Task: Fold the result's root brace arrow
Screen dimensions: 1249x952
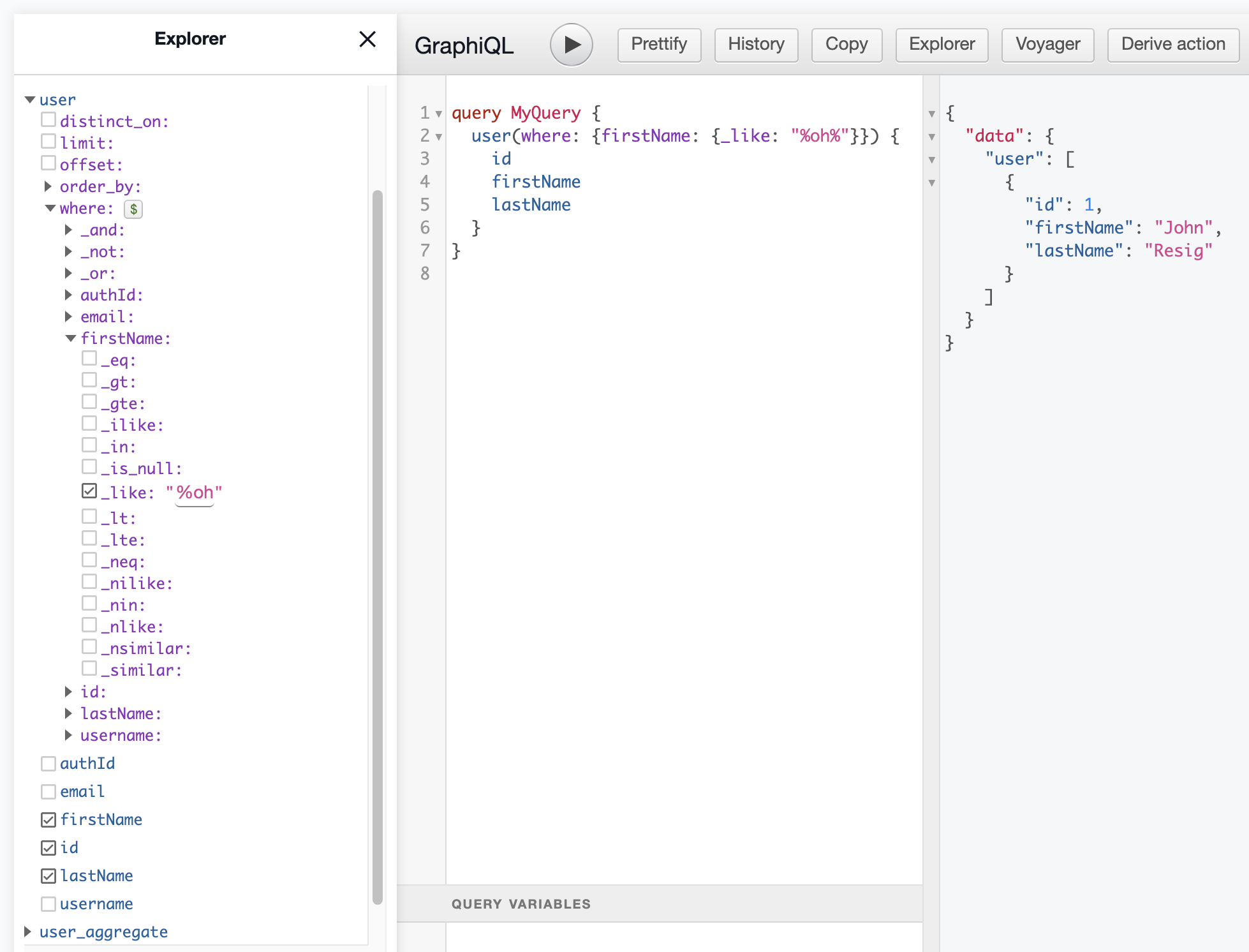Action: [x=932, y=114]
